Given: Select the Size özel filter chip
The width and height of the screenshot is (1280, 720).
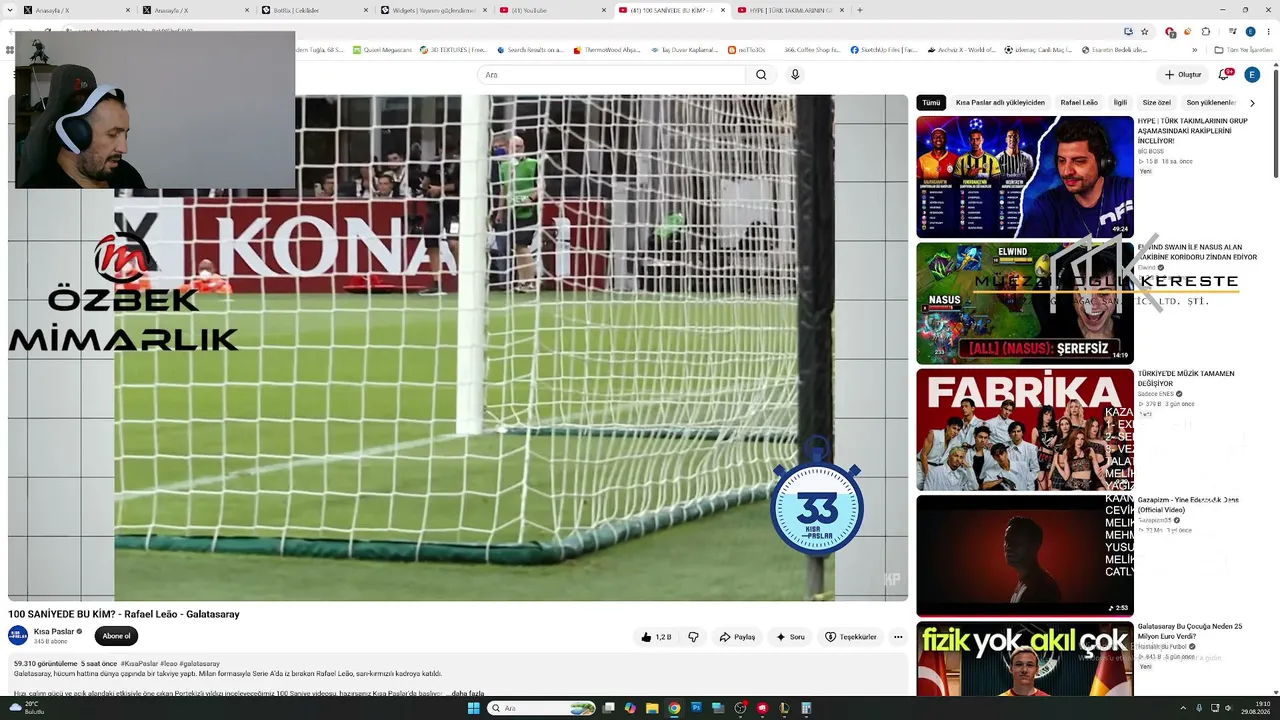Looking at the screenshot, I should 1156,102.
